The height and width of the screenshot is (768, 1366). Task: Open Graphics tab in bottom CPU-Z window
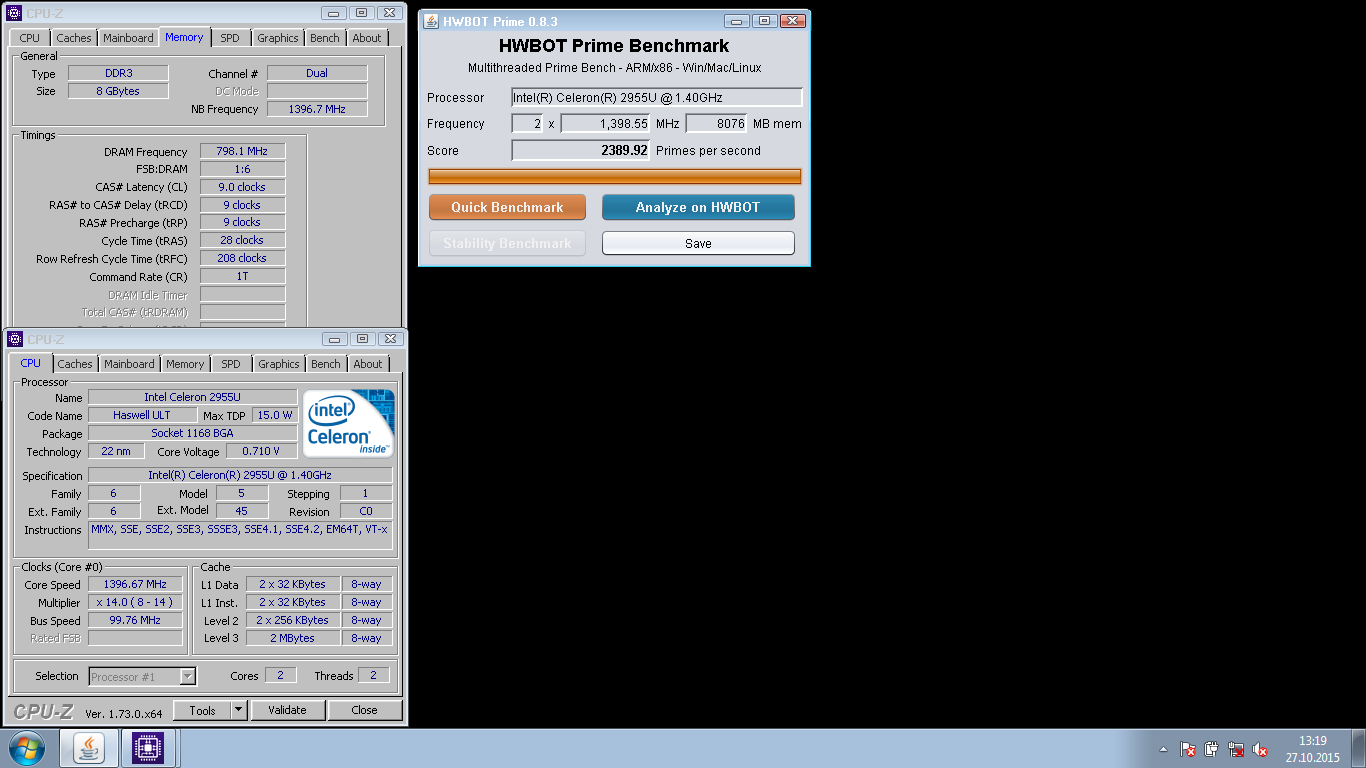[279, 364]
